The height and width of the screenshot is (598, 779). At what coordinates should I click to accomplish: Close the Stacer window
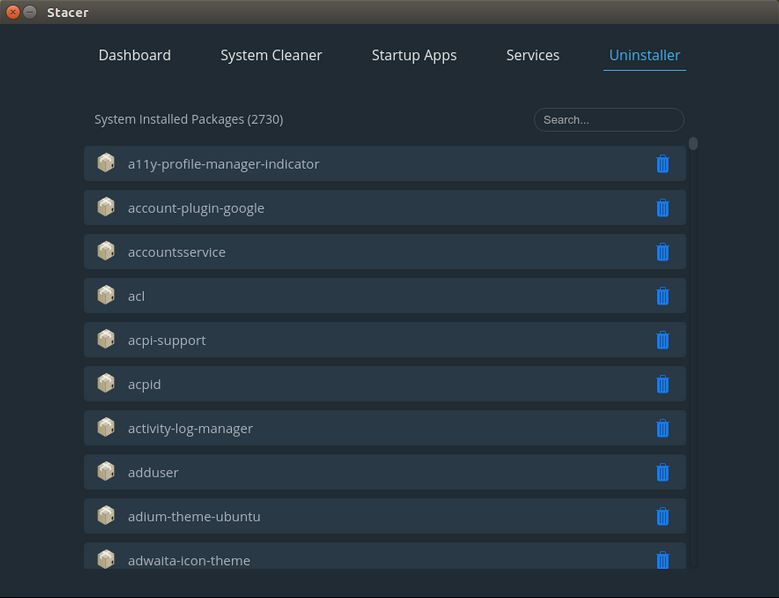coord(13,12)
